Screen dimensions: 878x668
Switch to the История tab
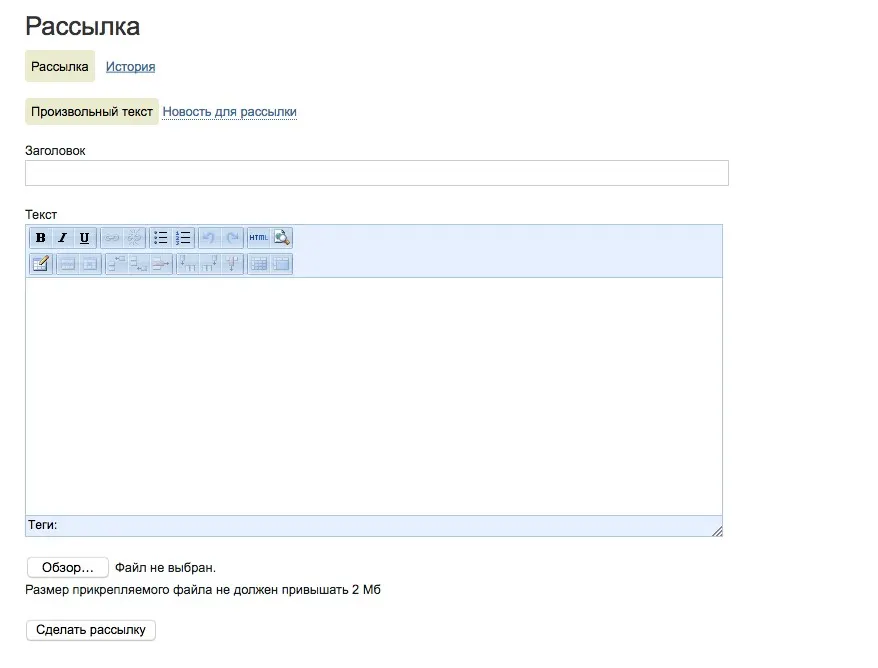130,67
